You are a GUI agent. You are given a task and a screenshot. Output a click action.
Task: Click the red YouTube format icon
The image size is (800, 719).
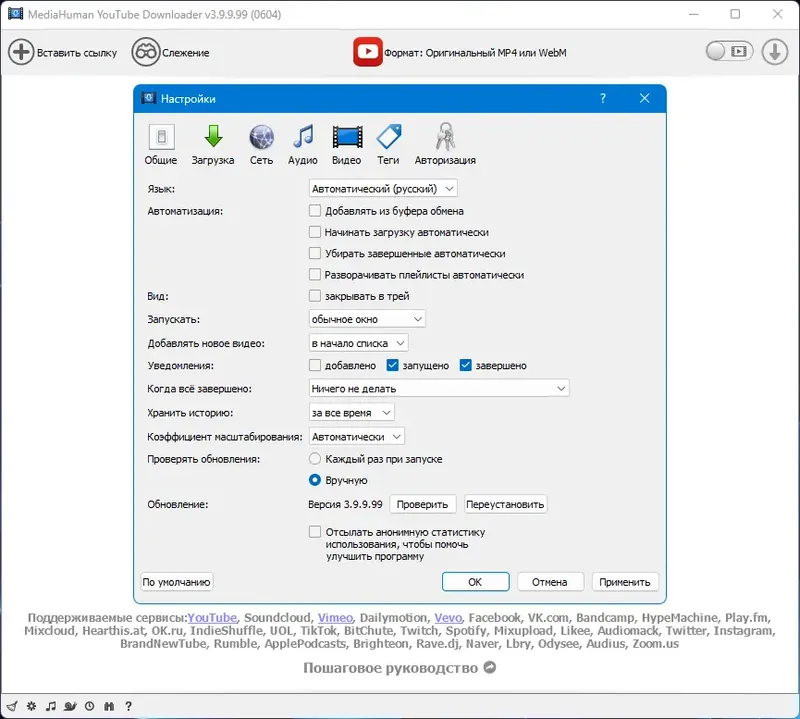point(367,52)
